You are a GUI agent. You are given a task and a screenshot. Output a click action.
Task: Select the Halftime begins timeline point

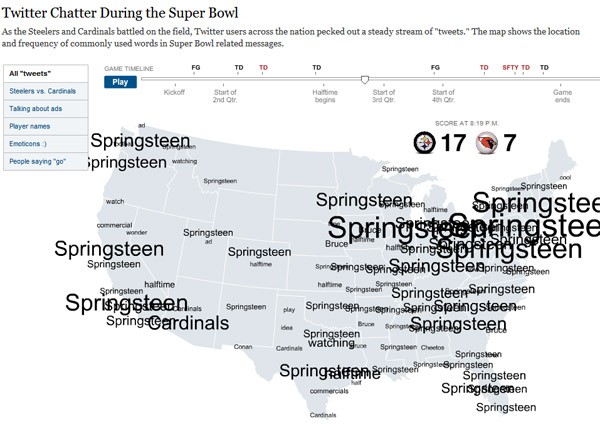(324, 96)
